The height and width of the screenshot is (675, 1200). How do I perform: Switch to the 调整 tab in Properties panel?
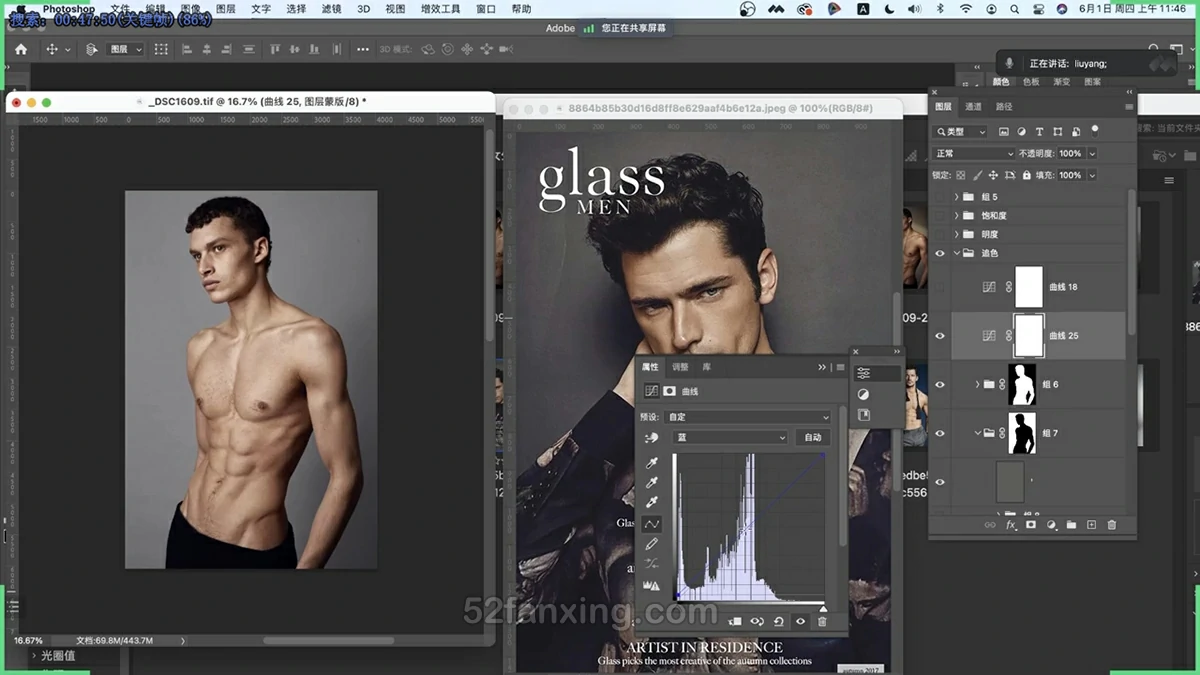680,368
